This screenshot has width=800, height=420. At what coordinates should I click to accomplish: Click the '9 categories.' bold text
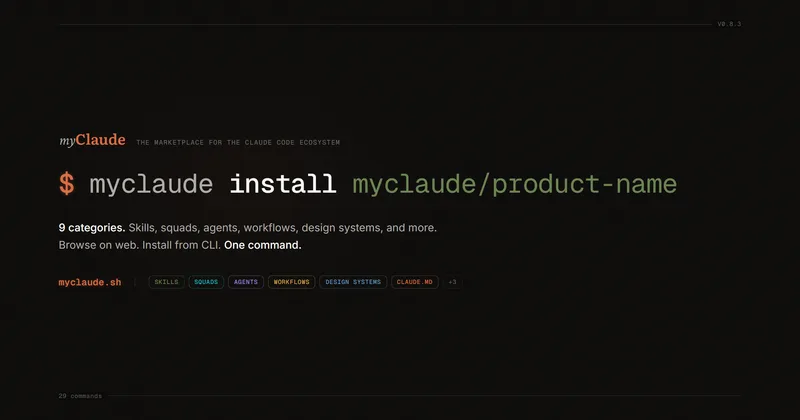(92, 228)
